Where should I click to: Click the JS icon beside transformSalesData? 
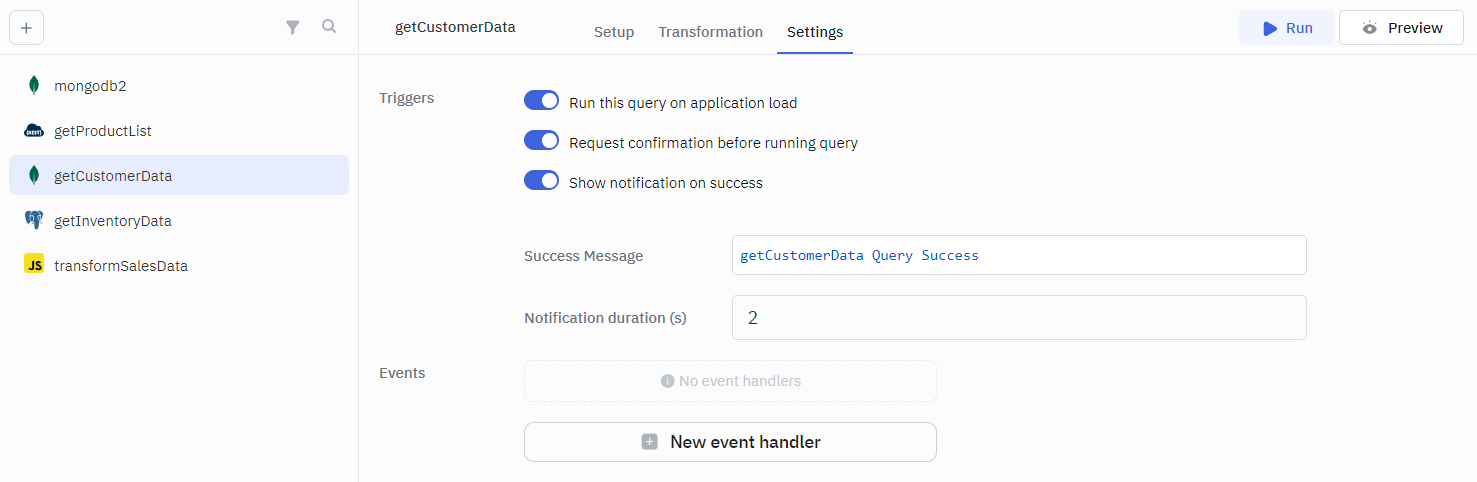(34, 265)
